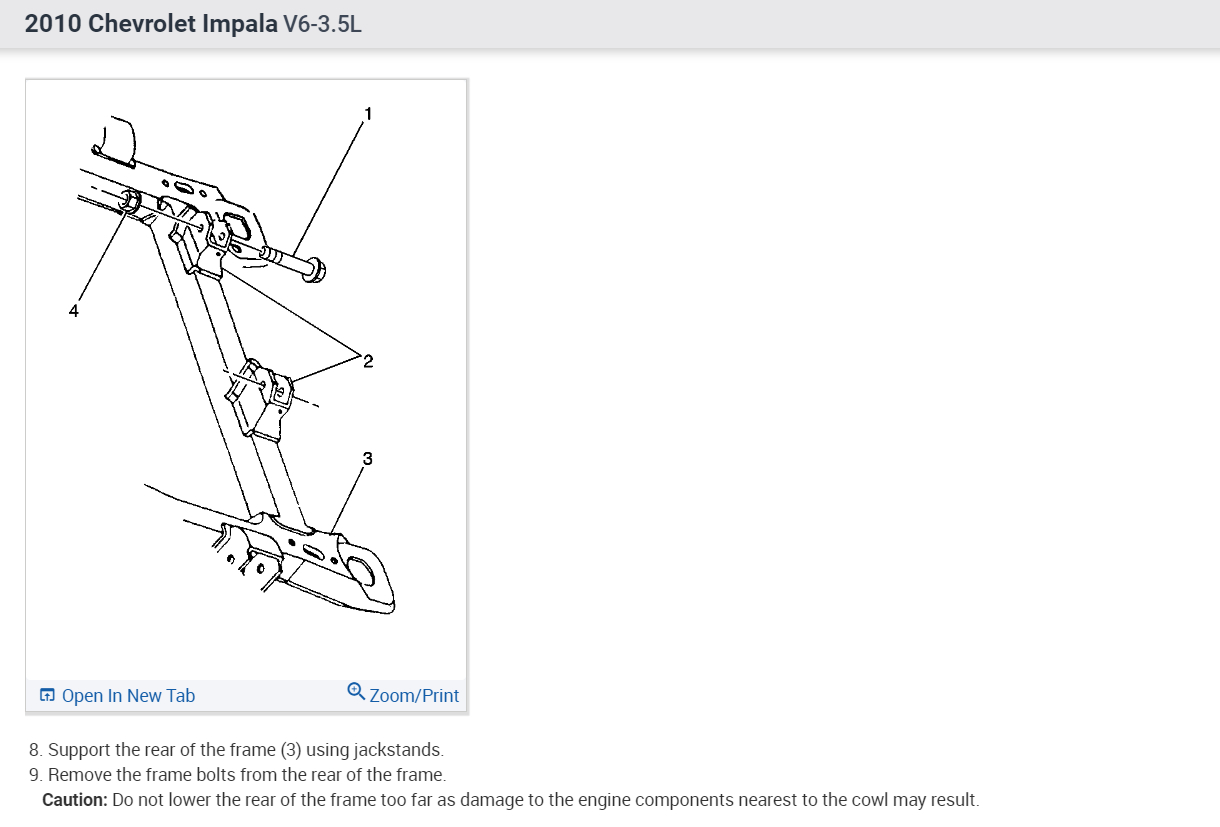1220x827 pixels.
Task: Click the nut pointed to by callout 4
Action: click(x=130, y=201)
